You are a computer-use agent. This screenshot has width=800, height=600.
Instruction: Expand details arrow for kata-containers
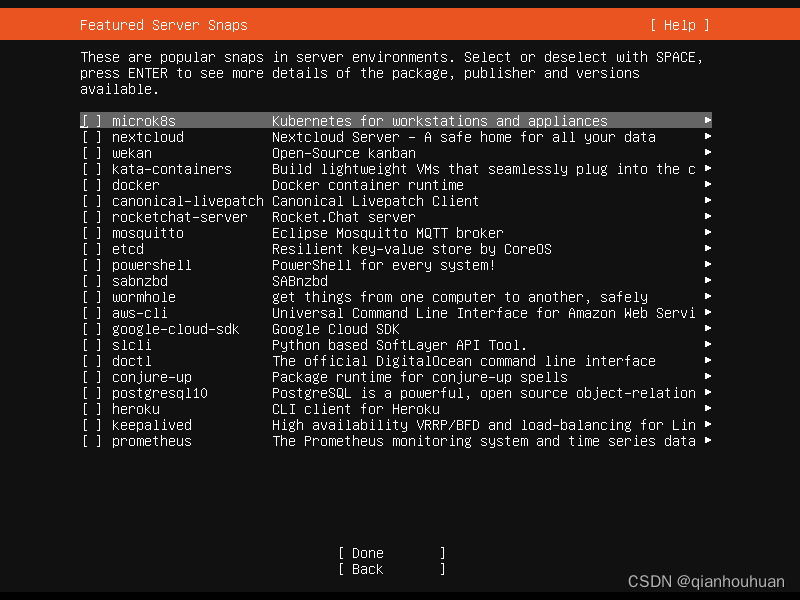point(708,168)
